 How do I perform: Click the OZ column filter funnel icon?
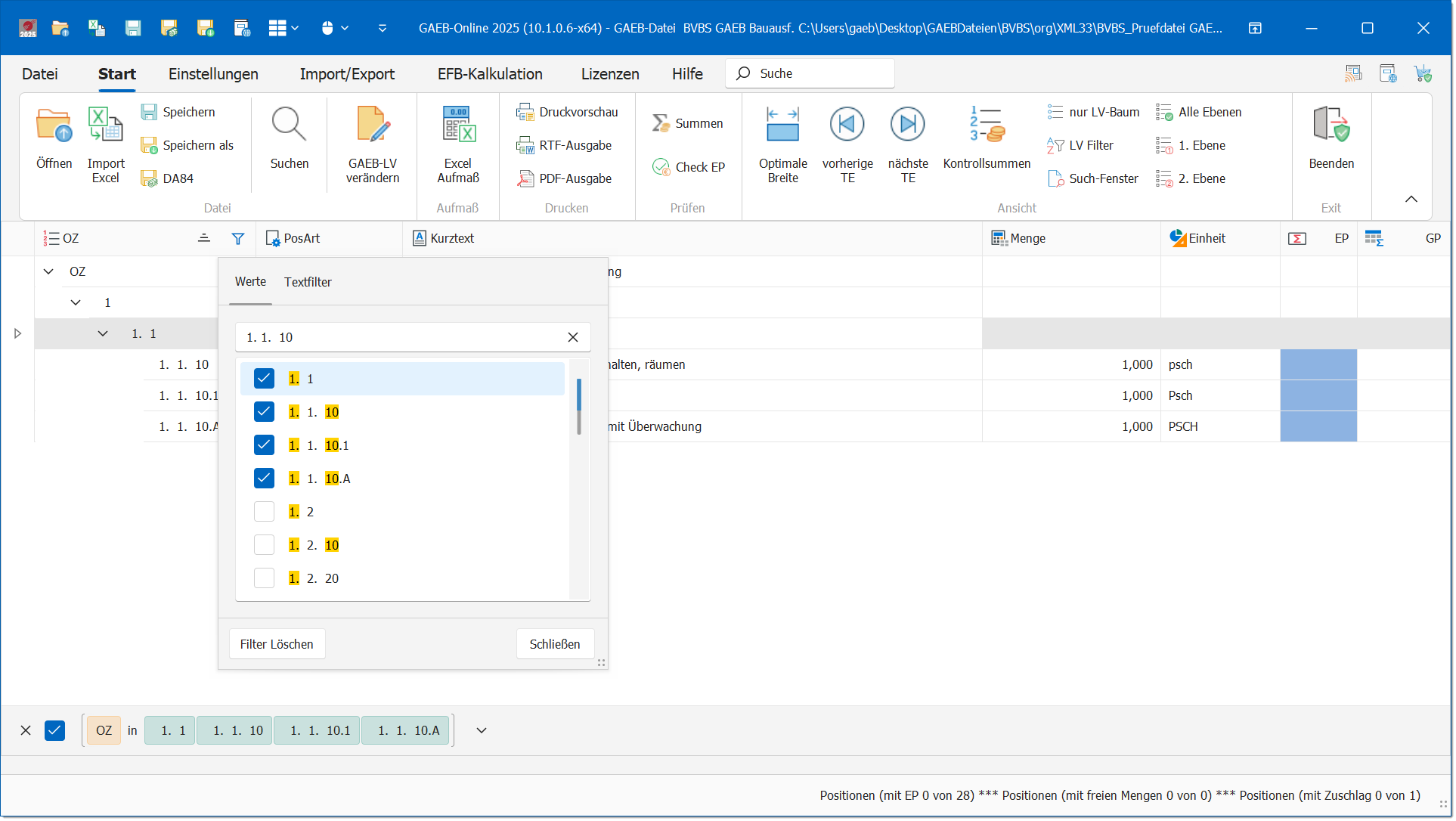tap(238, 239)
